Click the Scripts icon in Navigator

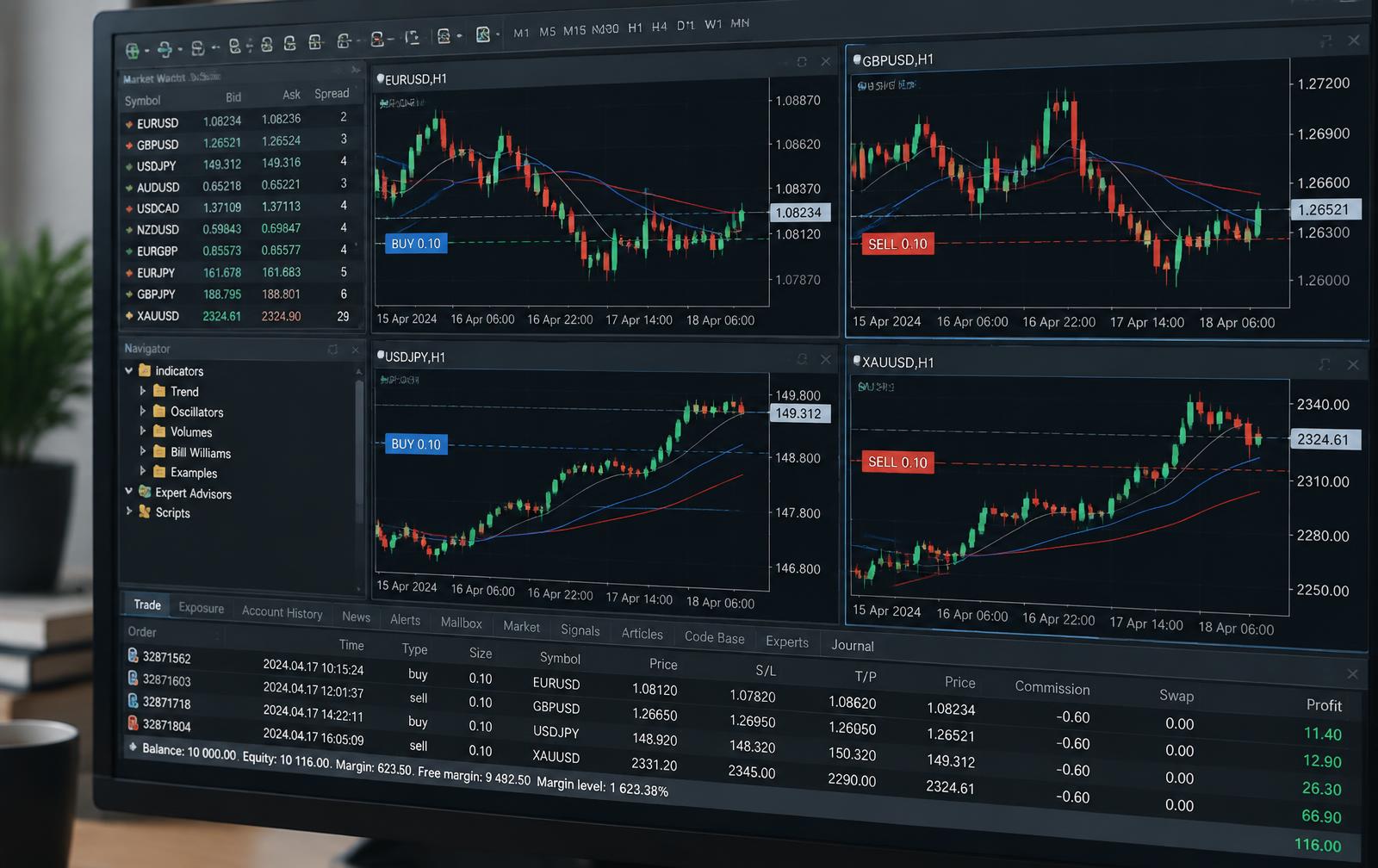click(x=145, y=512)
